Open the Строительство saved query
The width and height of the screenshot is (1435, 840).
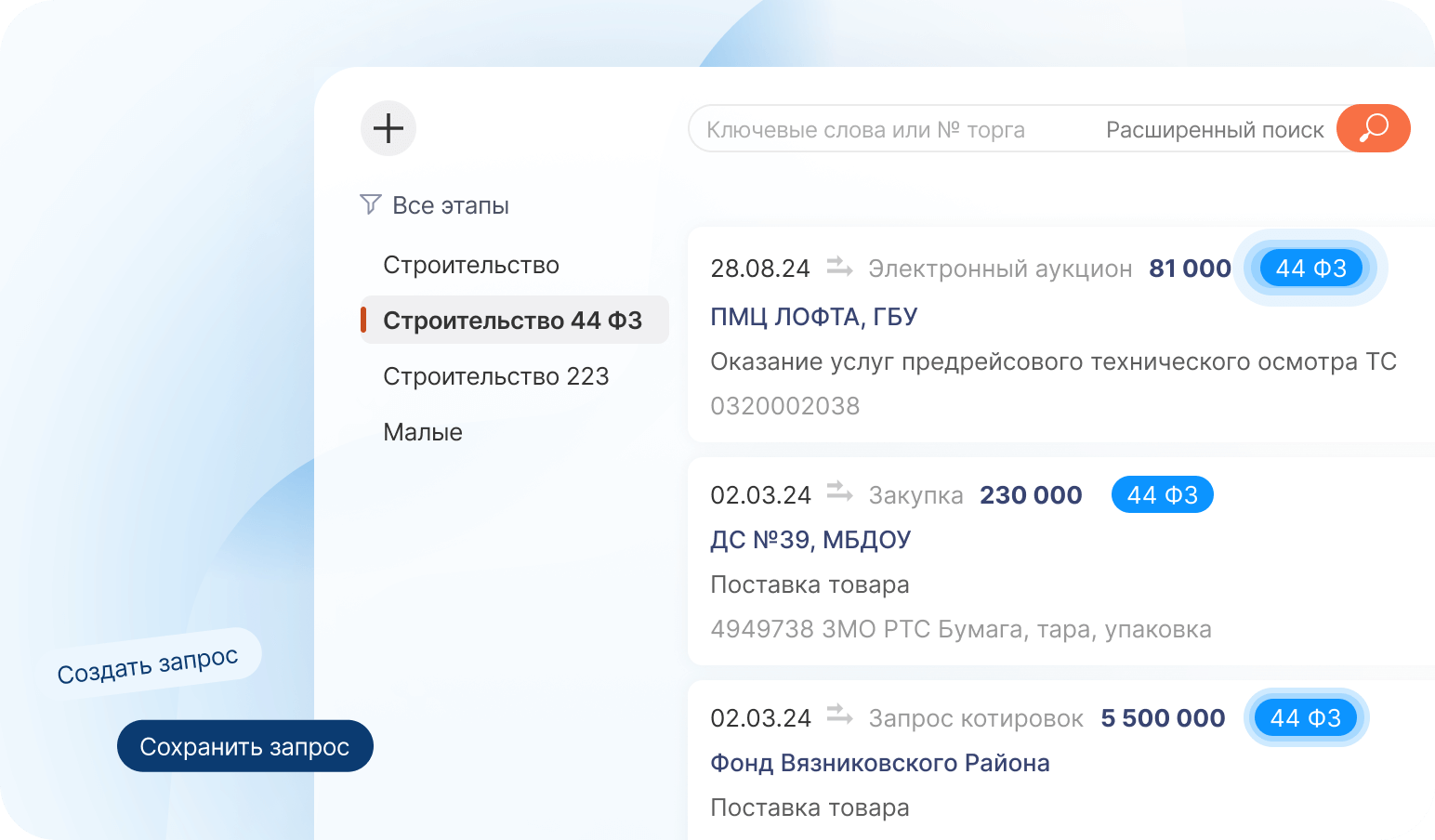tap(471, 265)
